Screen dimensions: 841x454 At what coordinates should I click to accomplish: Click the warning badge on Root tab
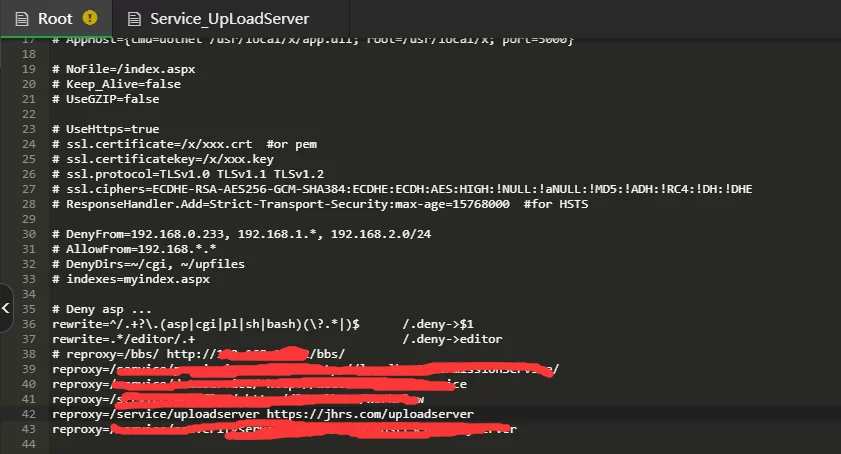point(90,18)
